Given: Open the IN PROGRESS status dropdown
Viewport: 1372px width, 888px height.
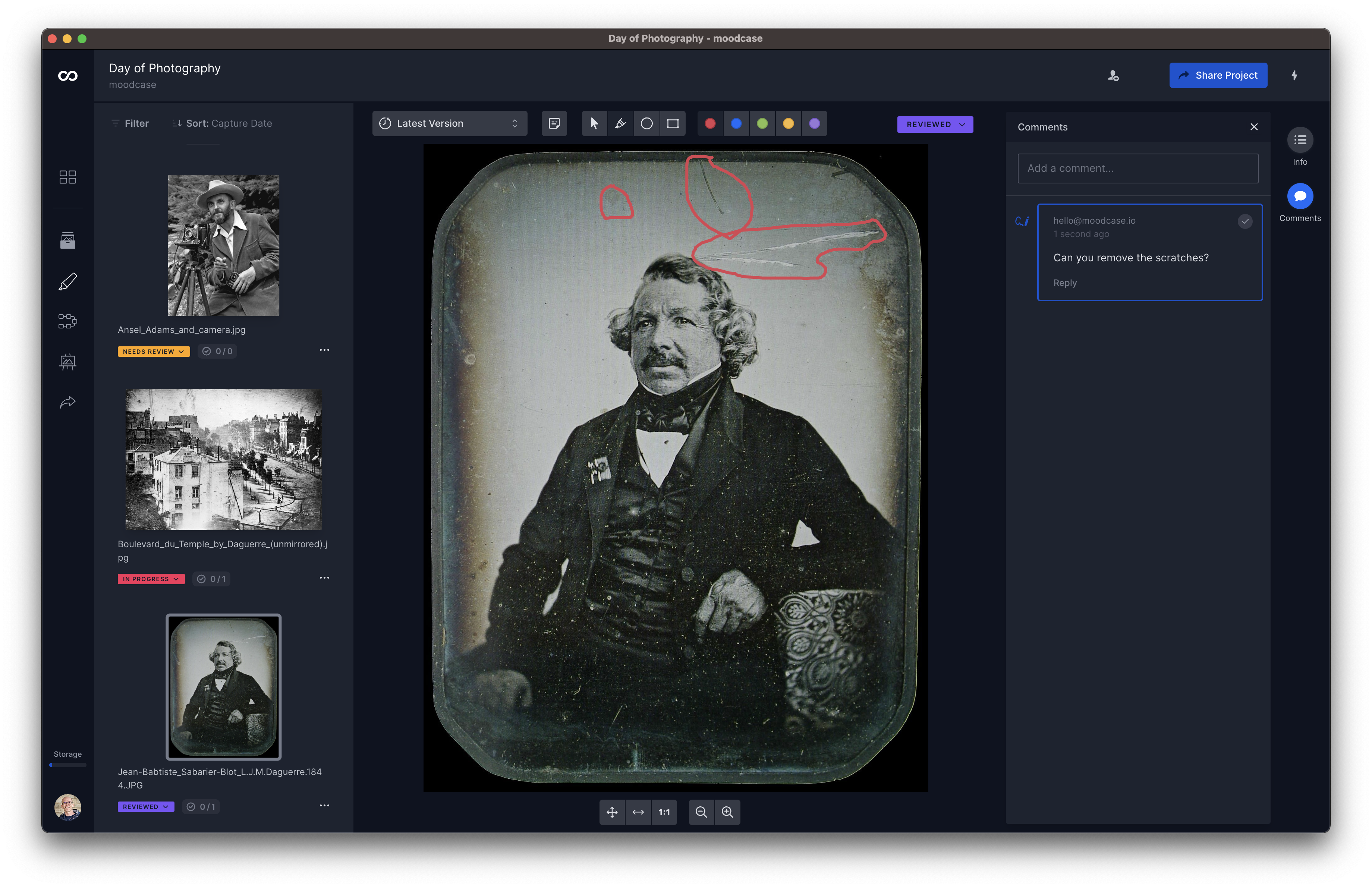Looking at the screenshot, I should [151, 579].
